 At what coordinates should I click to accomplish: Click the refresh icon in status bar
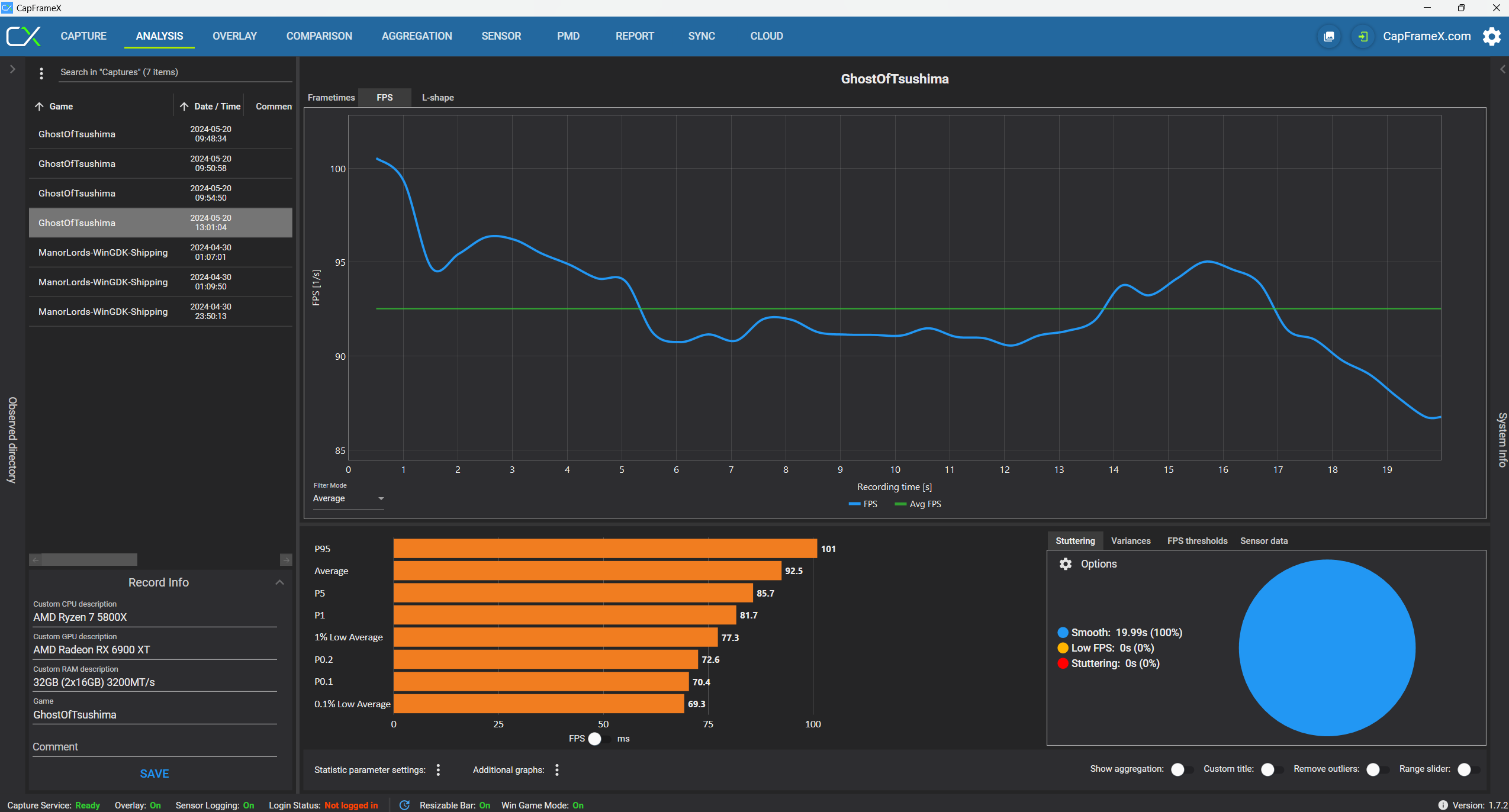pos(404,805)
